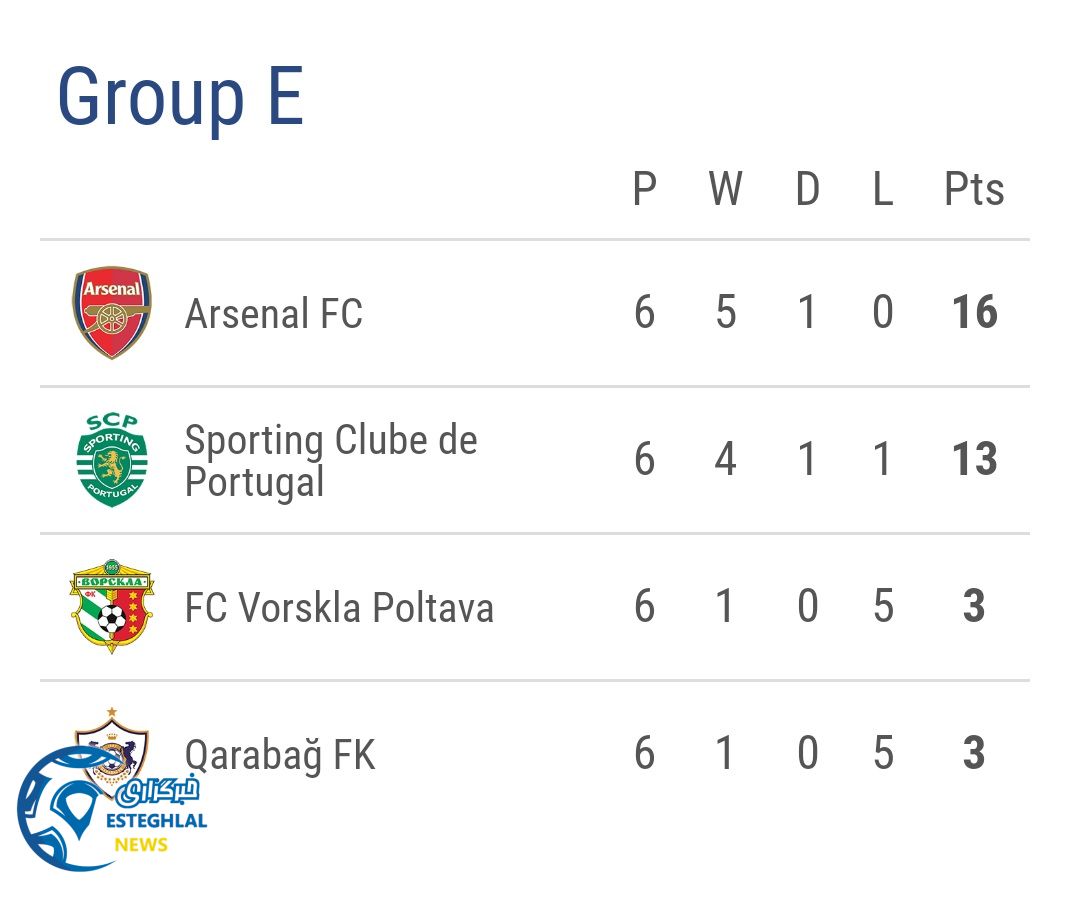
Task: Open the Qarabağ FK team name
Action: coord(280,755)
